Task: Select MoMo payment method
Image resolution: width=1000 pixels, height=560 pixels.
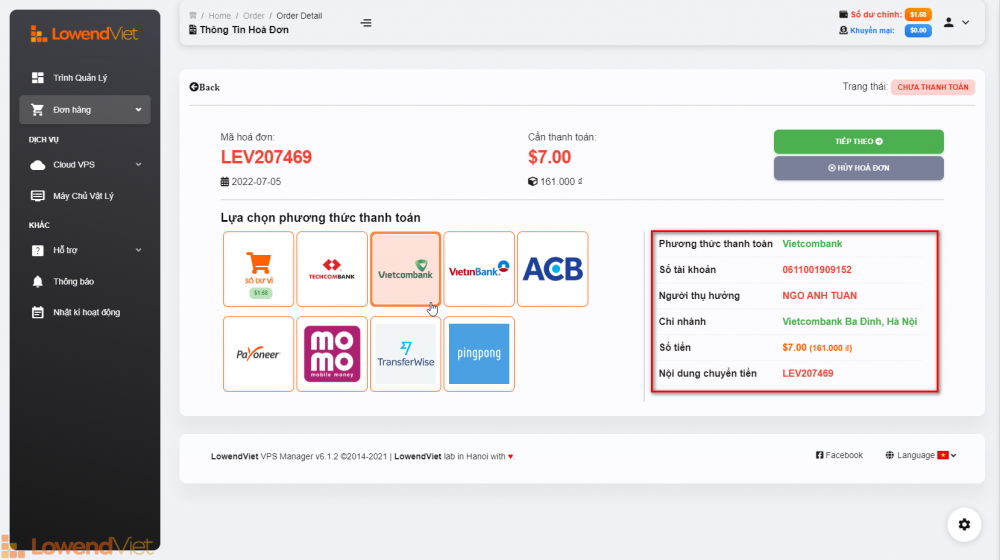Action: pos(332,354)
